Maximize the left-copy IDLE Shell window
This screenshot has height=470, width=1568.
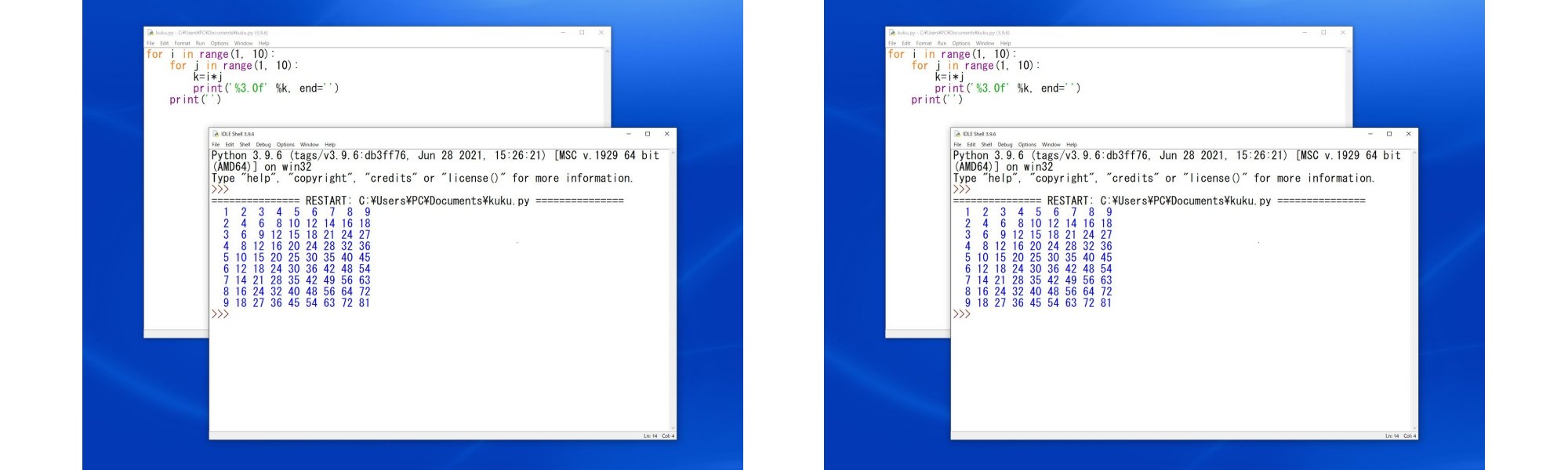click(x=648, y=134)
